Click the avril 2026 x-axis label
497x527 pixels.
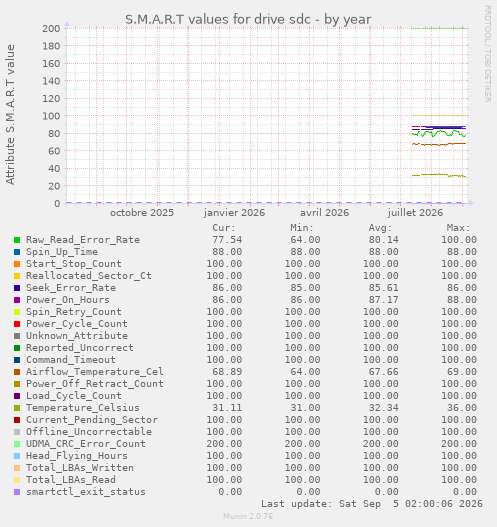324,213
